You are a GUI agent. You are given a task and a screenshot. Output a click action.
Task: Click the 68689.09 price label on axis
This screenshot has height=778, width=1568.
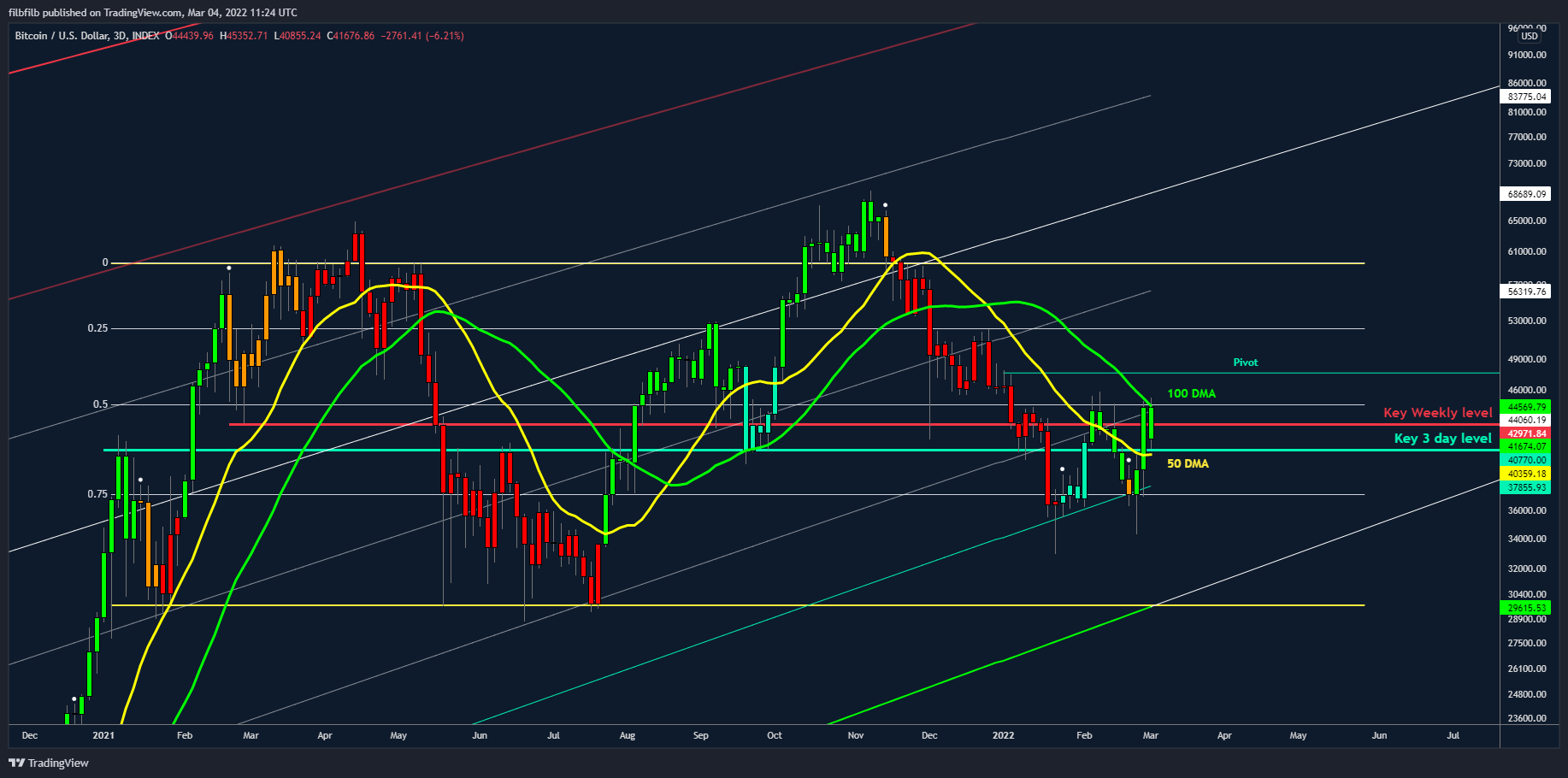1527,194
